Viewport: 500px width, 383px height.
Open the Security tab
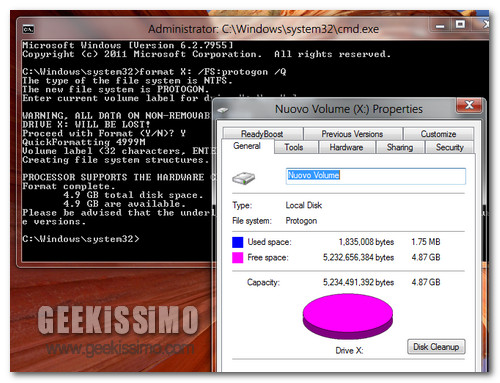coord(450,147)
